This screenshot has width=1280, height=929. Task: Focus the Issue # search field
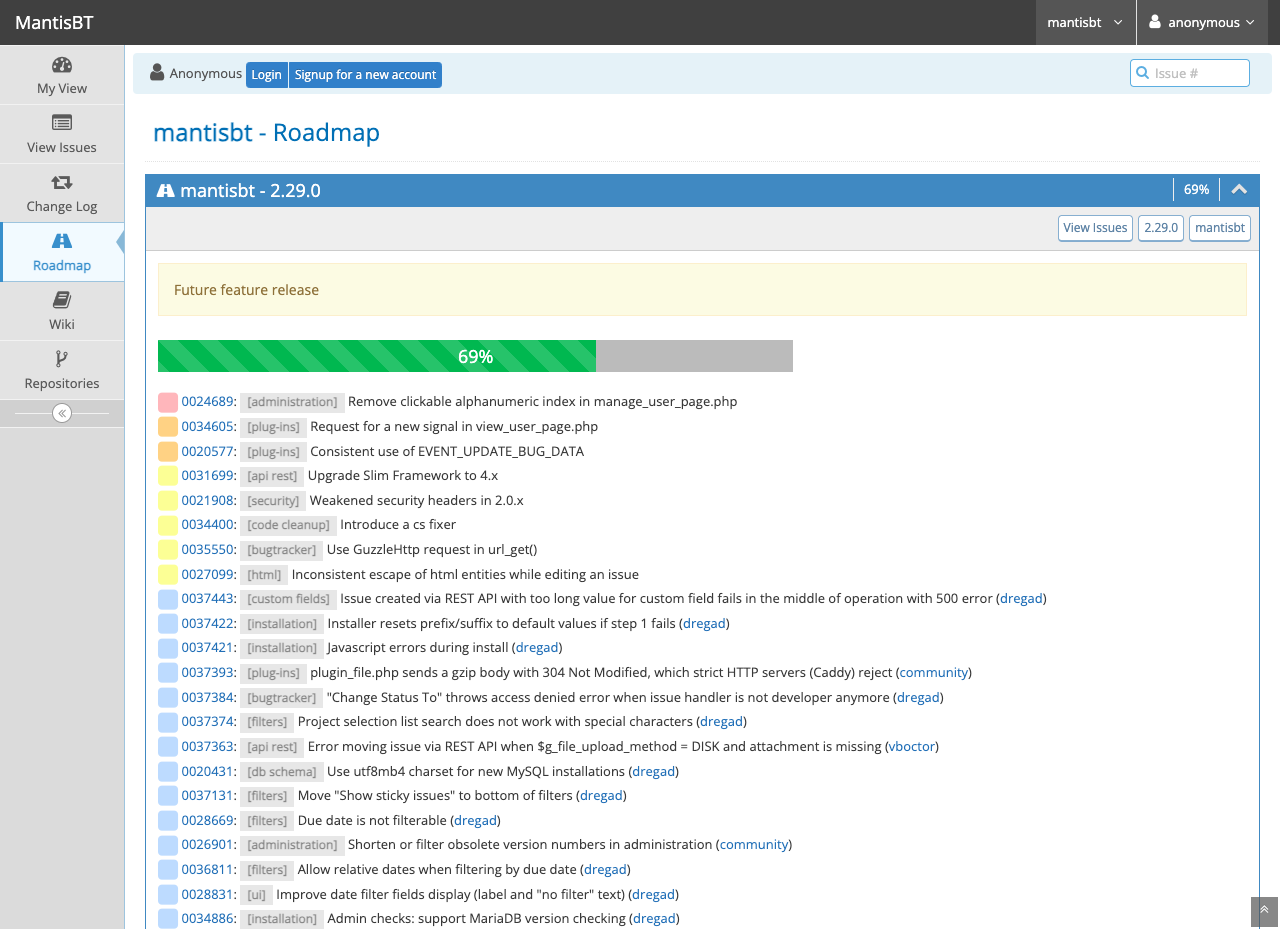(x=1190, y=73)
